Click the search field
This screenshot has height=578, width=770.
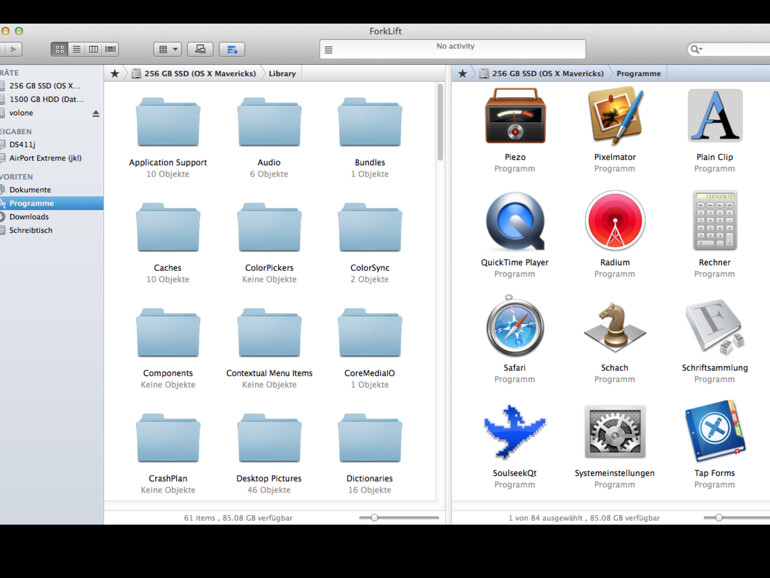(730, 49)
